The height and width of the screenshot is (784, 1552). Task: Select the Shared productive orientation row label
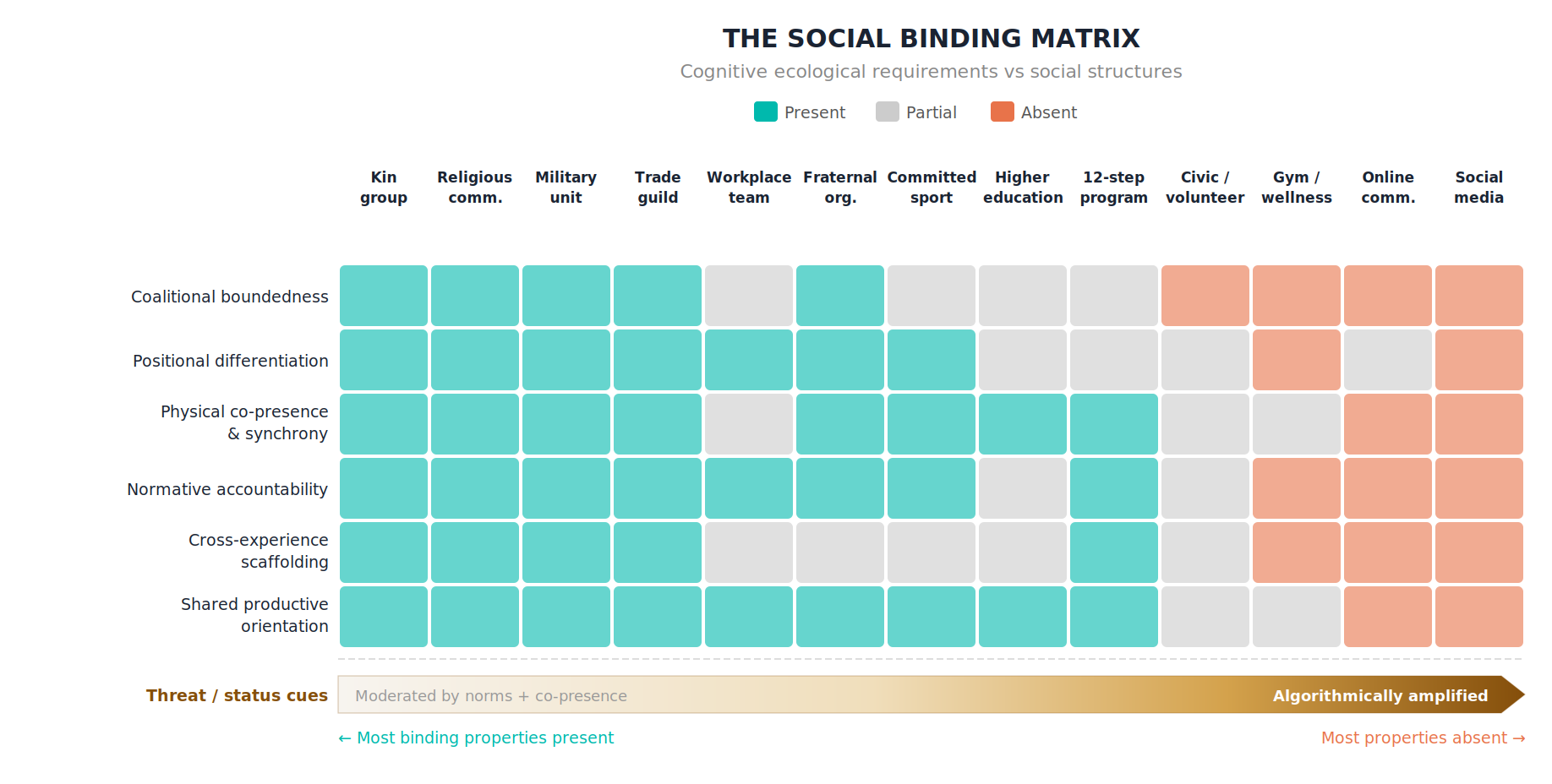pos(254,615)
